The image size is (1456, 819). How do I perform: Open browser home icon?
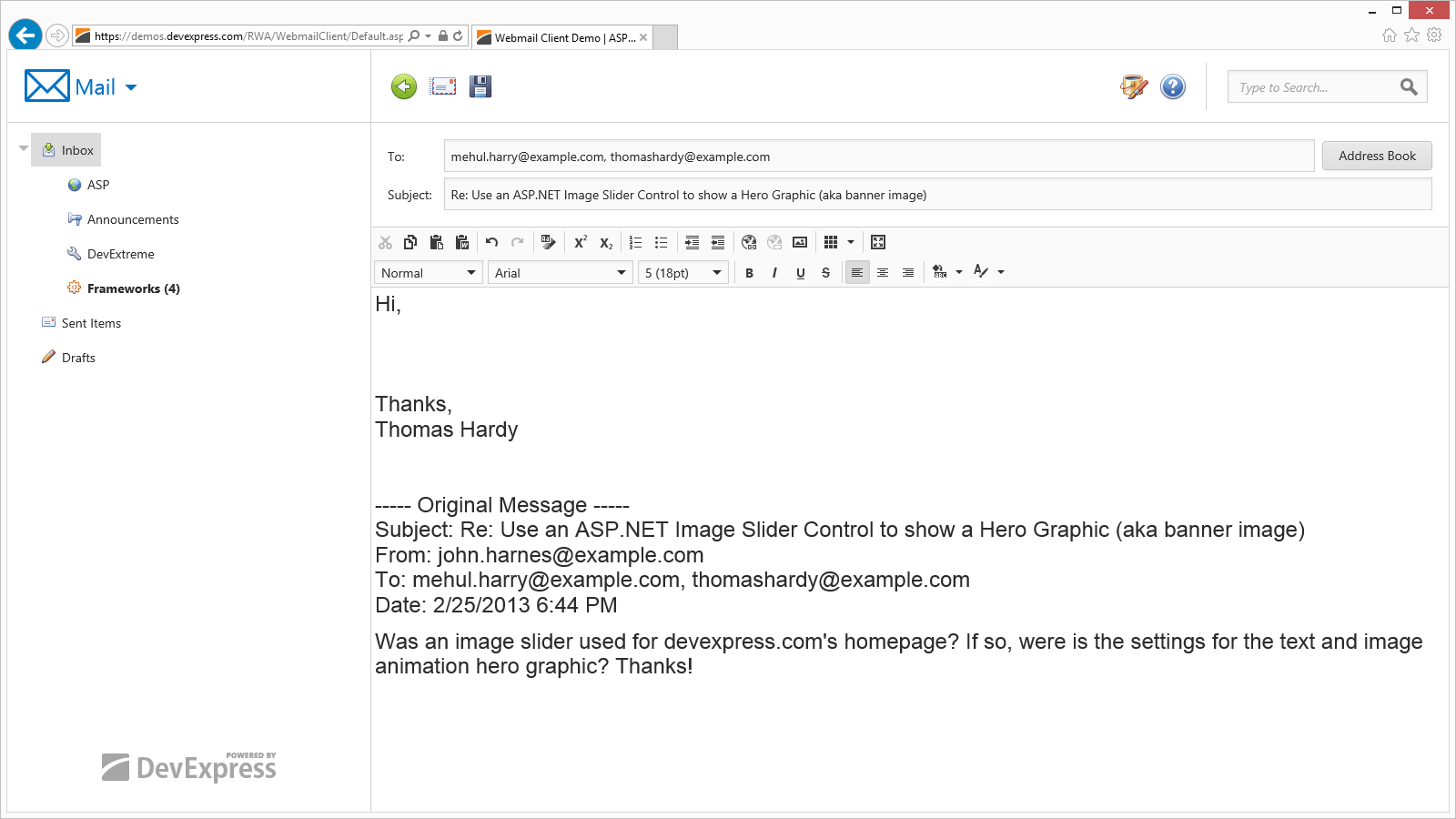pyautogui.click(x=1390, y=35)
